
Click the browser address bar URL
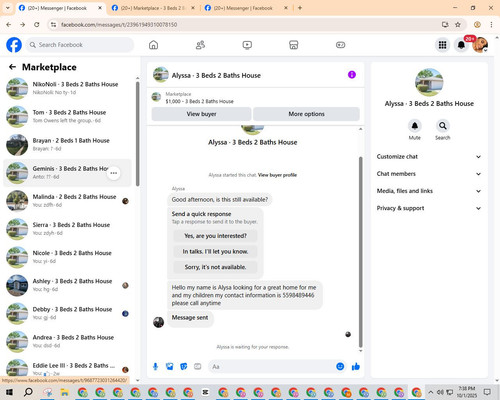tap(119, 25)
